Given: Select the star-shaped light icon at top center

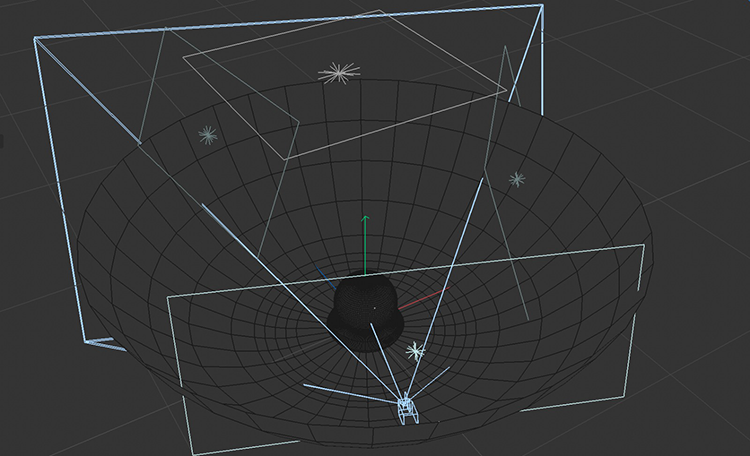Looking at the screenshot, I should (338, 72).
